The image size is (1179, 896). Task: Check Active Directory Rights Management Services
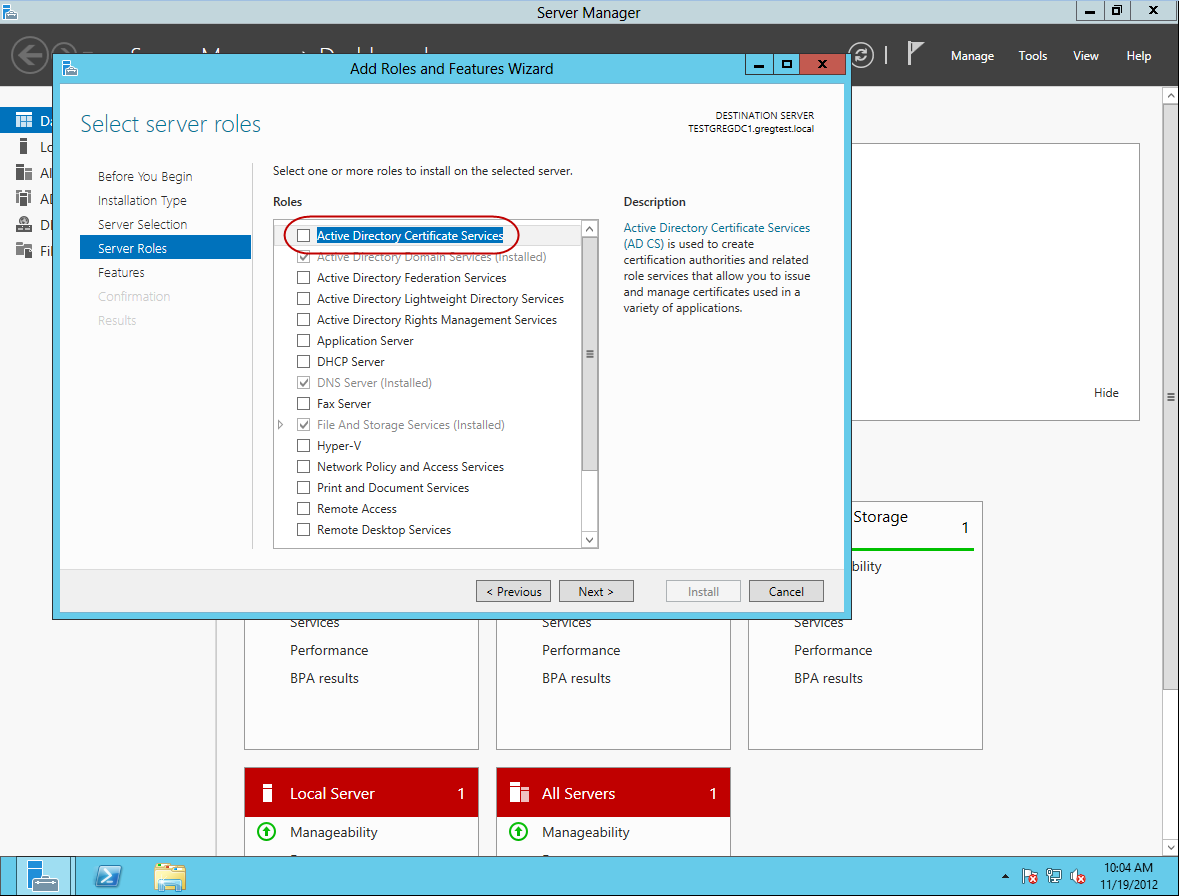coord(304,319)
